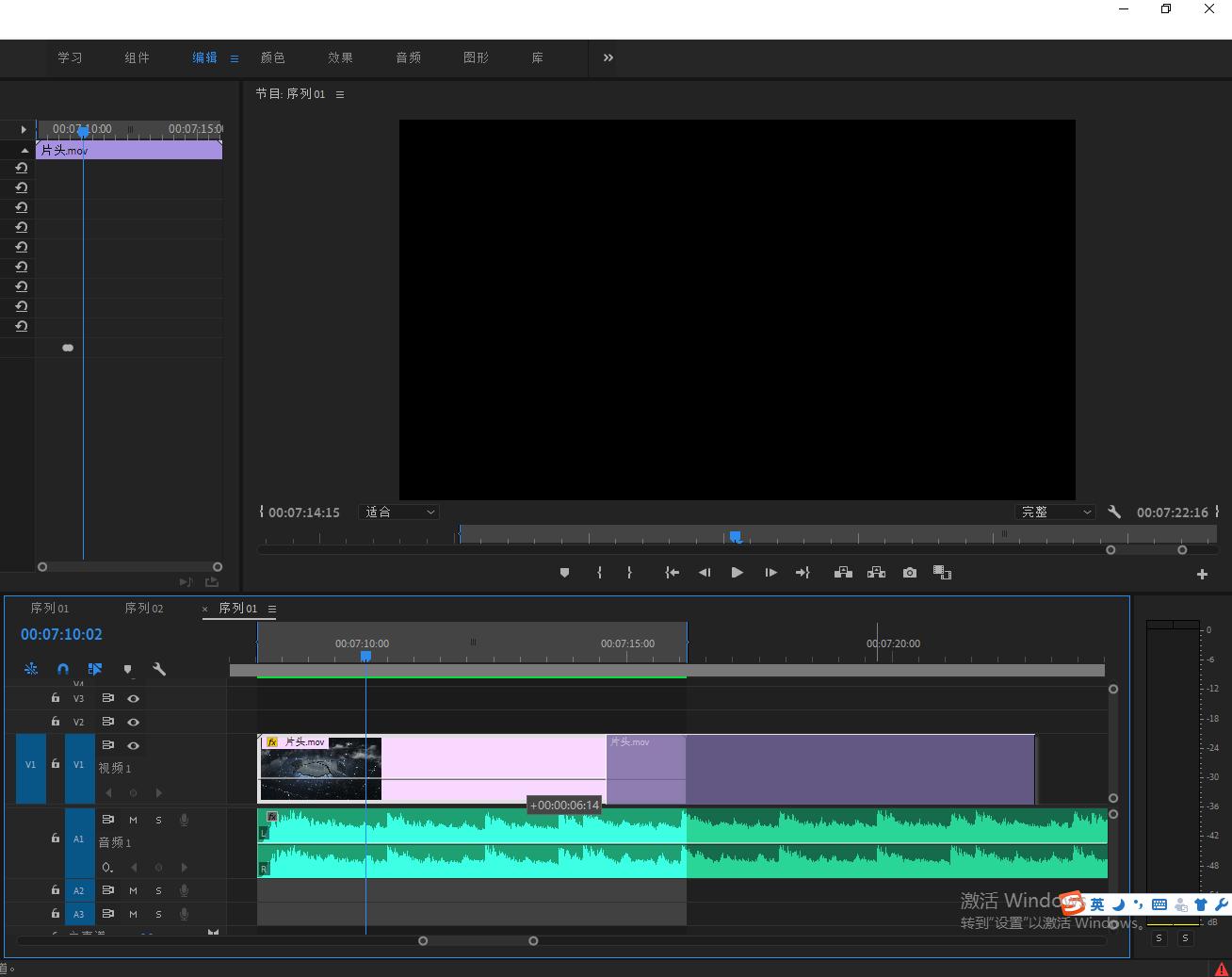
Task: Select the 序列 02 timeline tab
Action: tap(144, 609)
